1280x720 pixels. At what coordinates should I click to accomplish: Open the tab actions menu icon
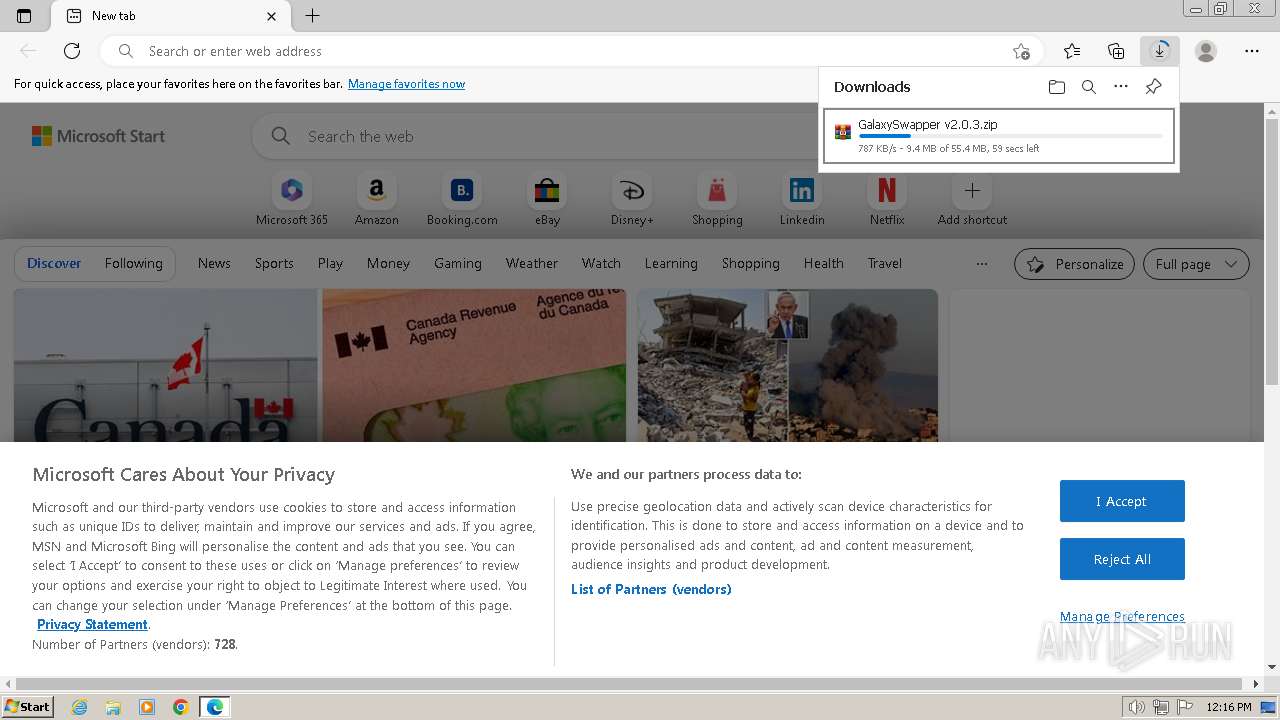pos(24,16)
